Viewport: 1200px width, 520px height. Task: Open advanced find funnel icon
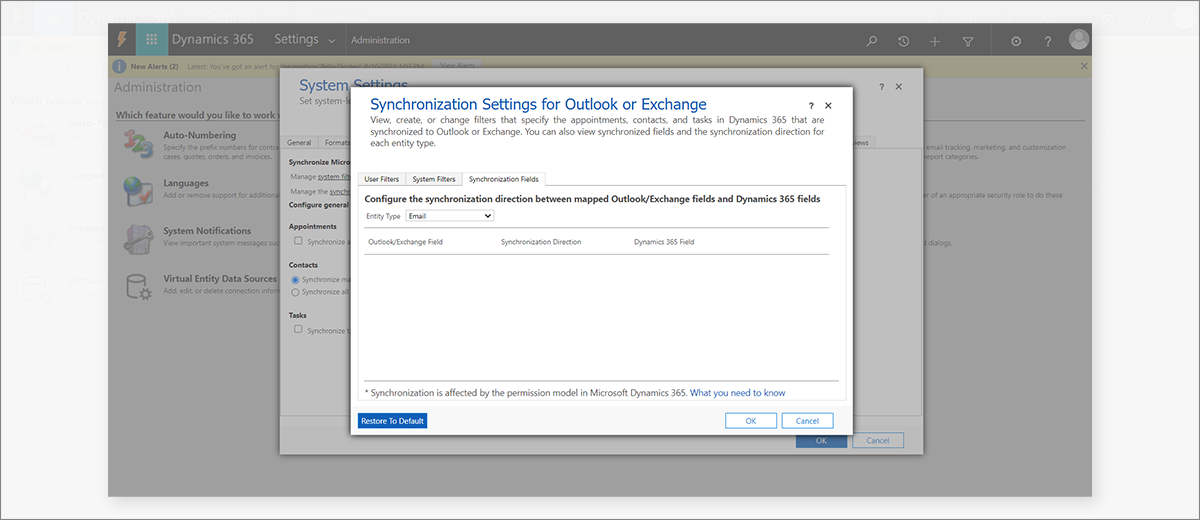point(968,41)
